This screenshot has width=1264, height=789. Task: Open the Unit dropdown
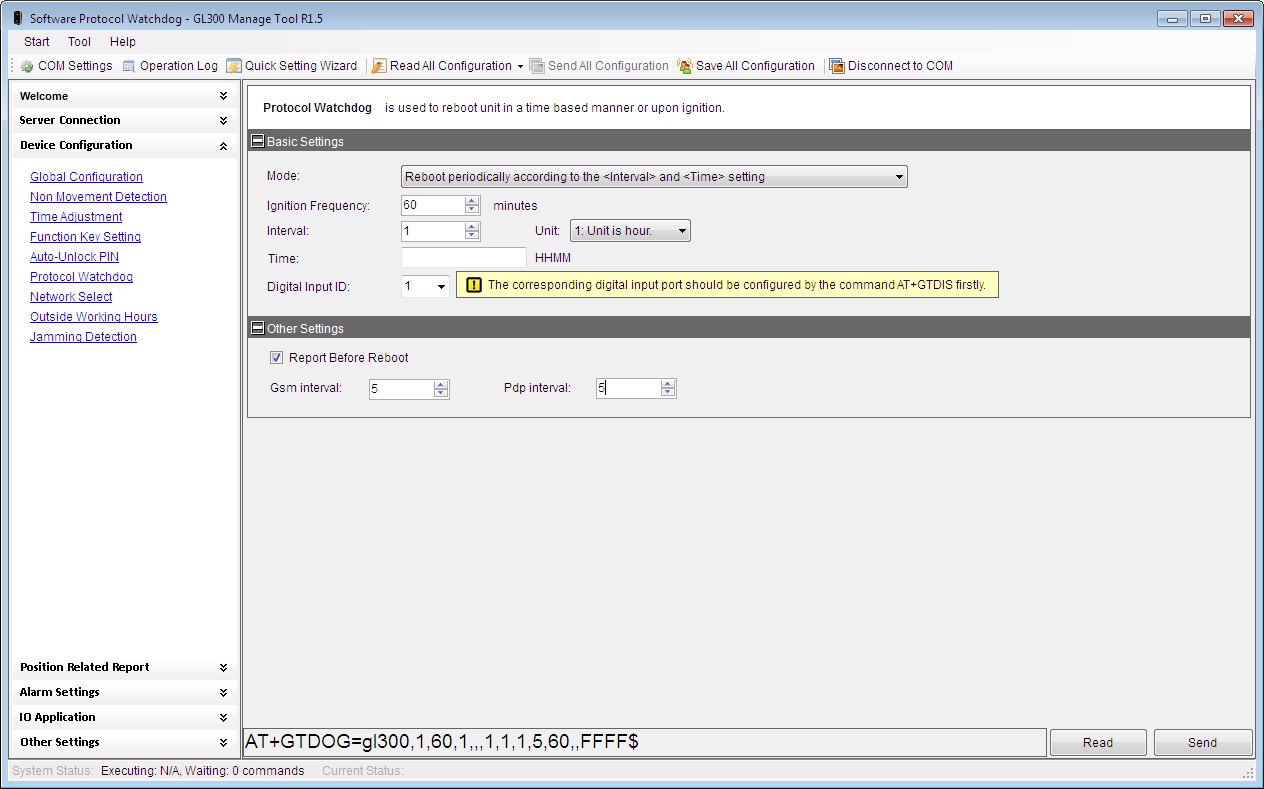tap(682, 231)
